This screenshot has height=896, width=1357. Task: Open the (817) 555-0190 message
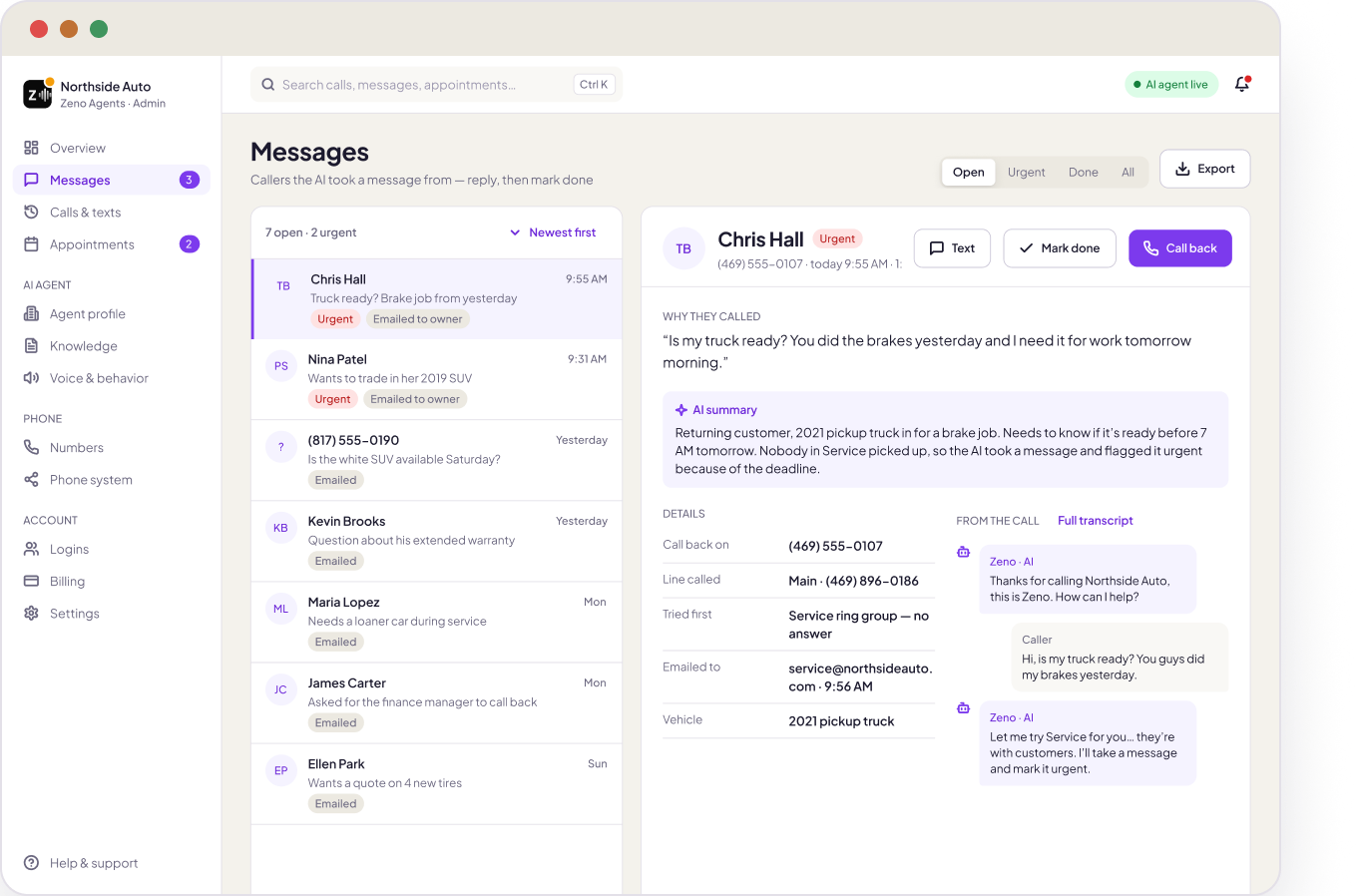pos(436,460)
